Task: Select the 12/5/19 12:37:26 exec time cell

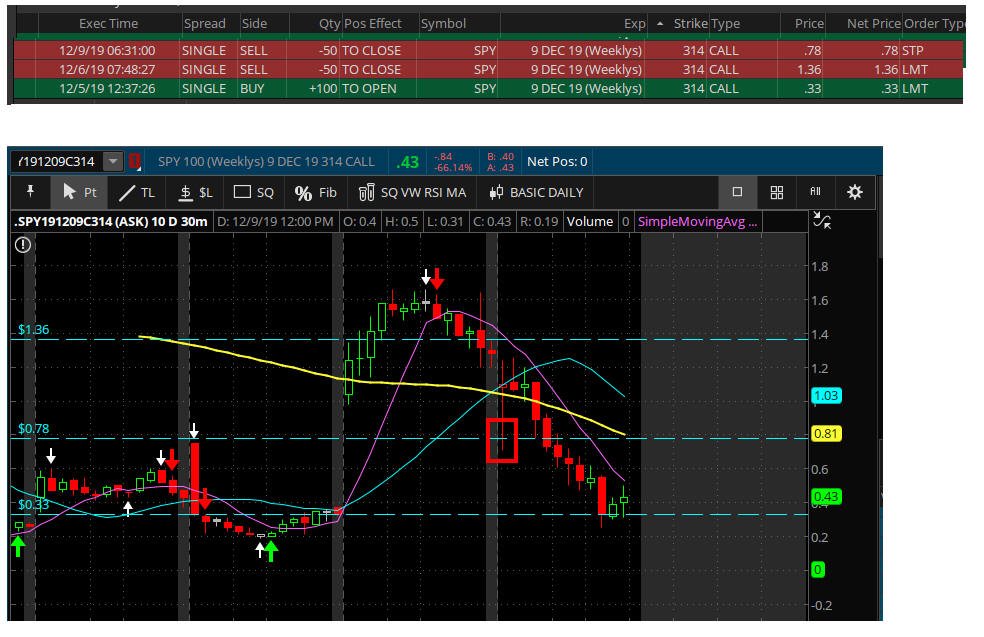Action: (107, 88)
